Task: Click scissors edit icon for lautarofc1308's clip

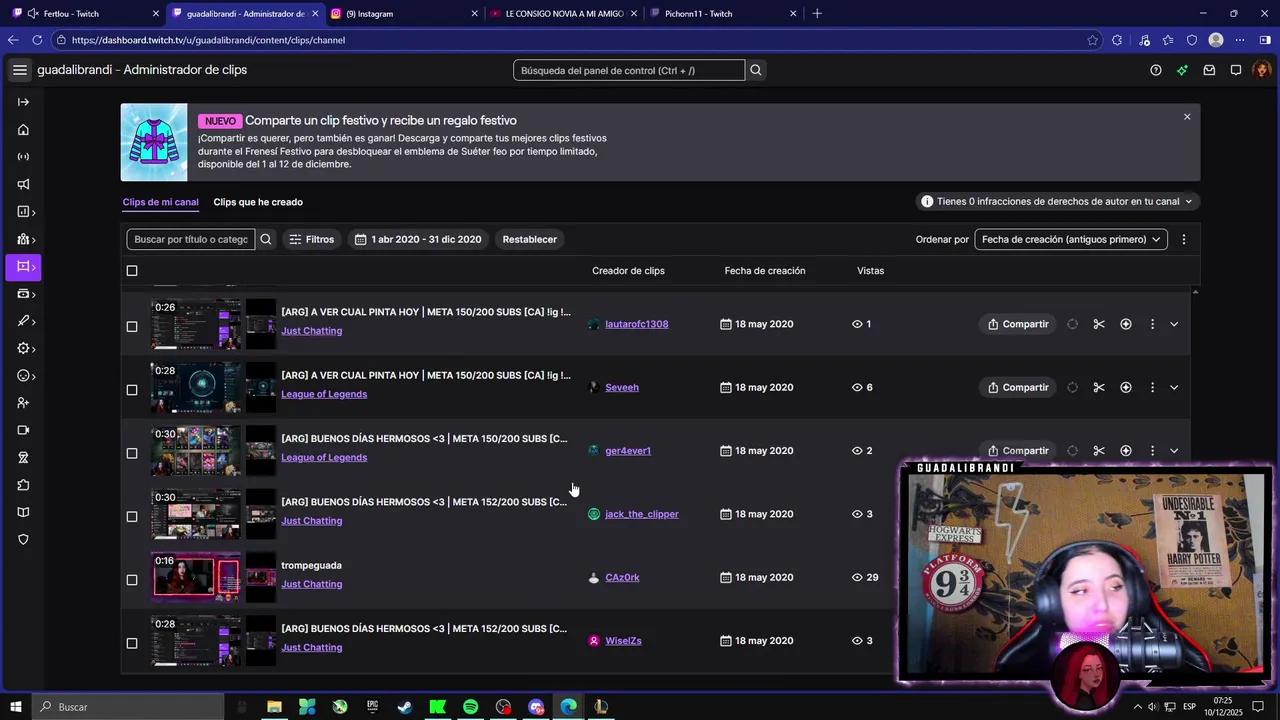Action: click(1099, 324)
